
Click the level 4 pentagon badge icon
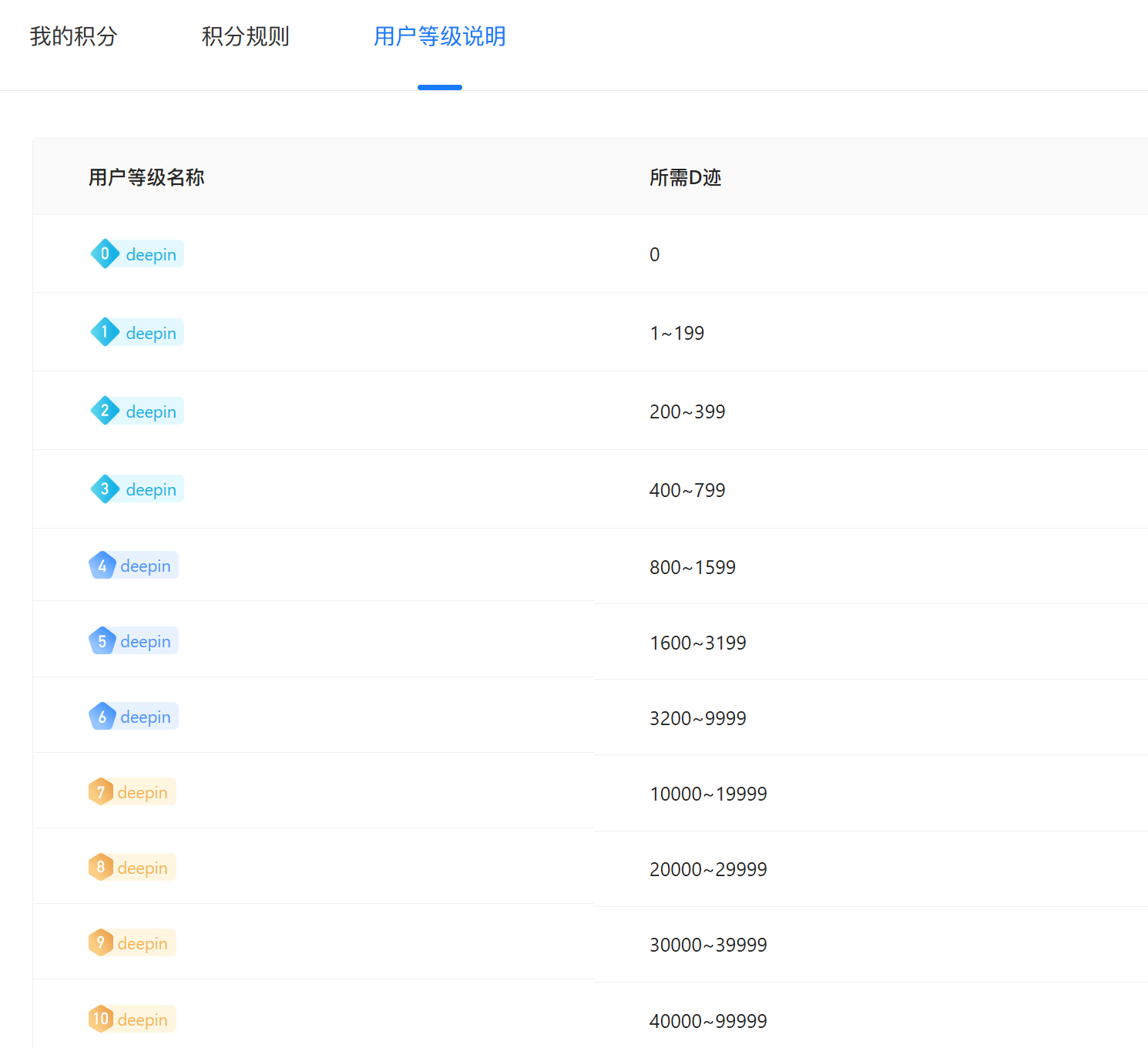[102, 565]
